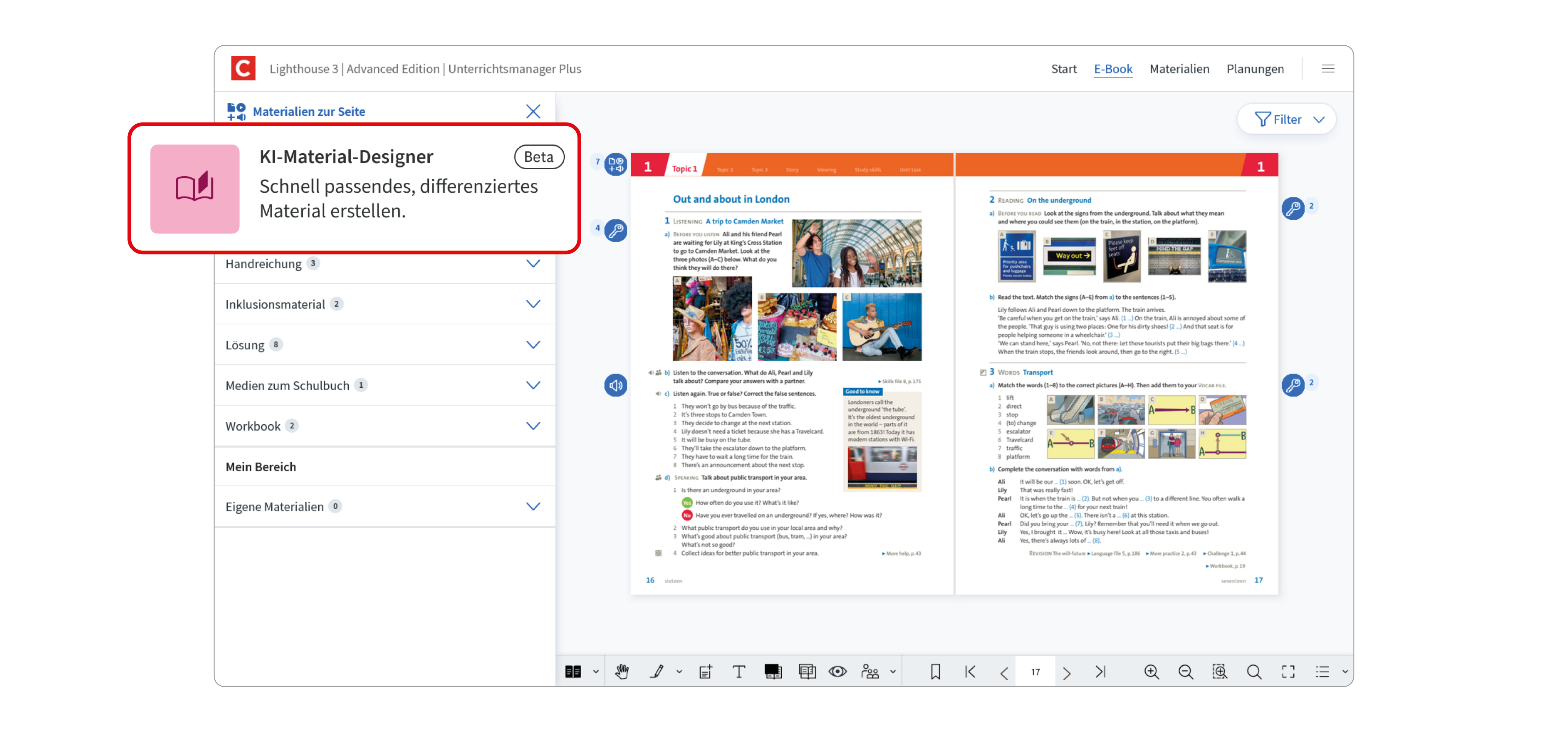Screen dimensions: 1568x732
Task: Select the Hand tool in the toolbar
Action: click(x=621, y=671)
